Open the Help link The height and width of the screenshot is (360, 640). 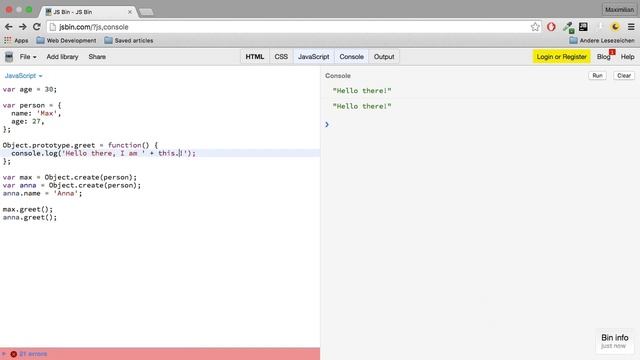tap(627, 57)
